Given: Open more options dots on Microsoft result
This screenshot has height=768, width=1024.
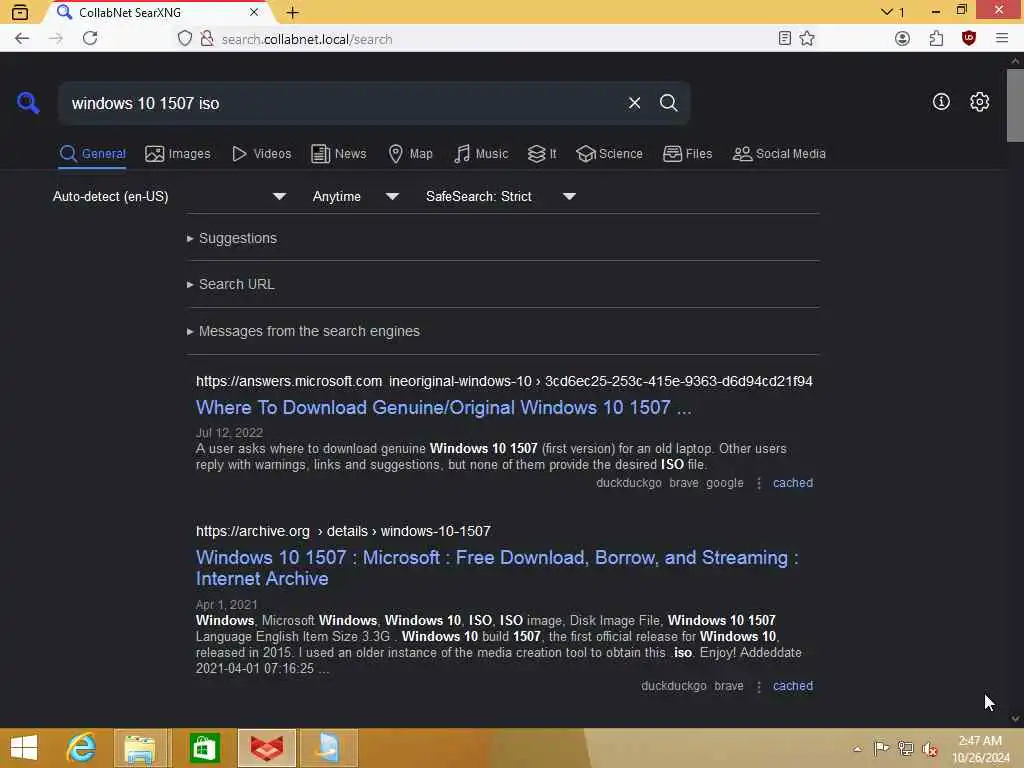Looking at the screenshot, I should click(758, 483).
